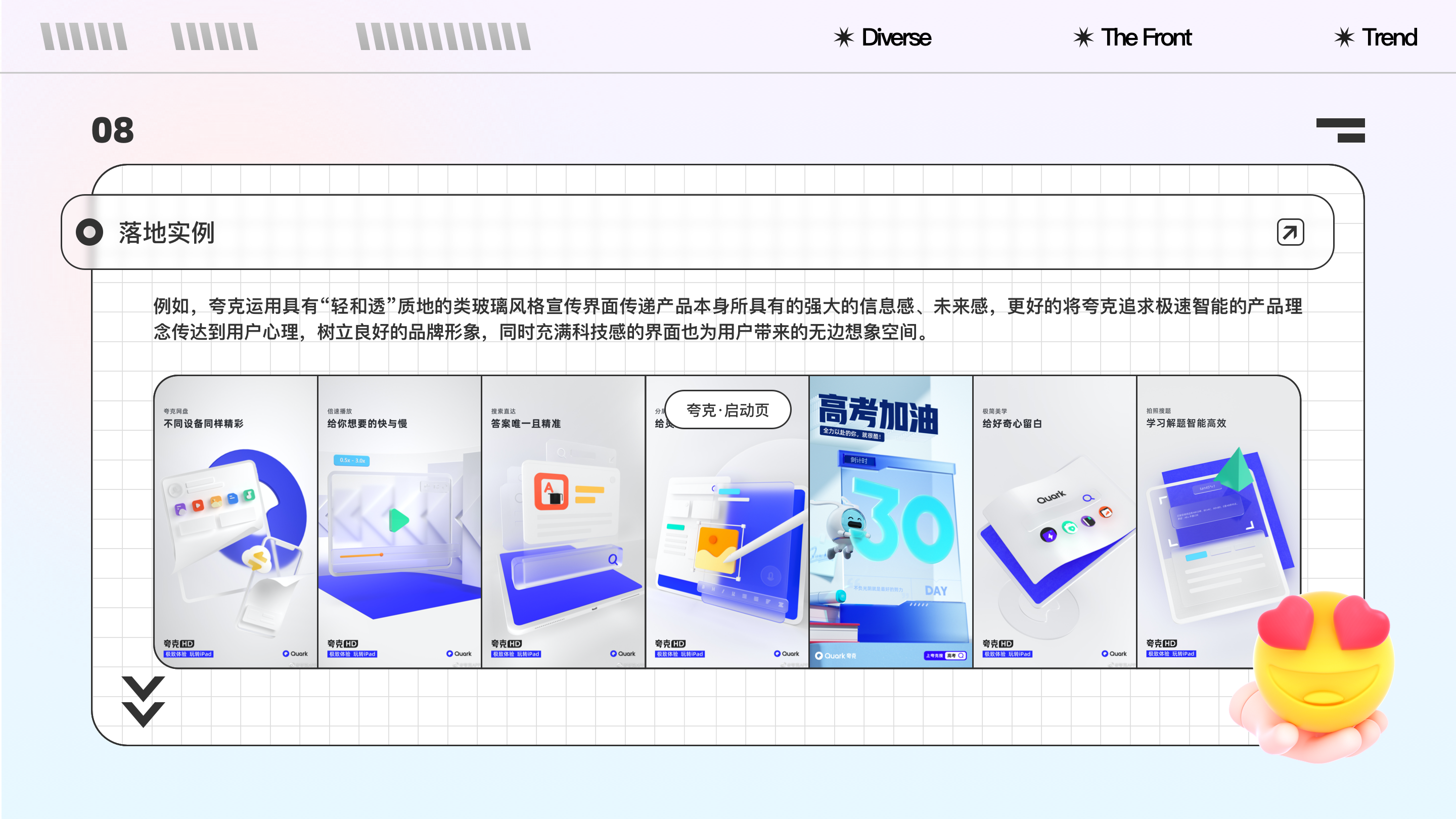
Task: Click the magnifier icon on blue search bar
Action: (613, 560)
